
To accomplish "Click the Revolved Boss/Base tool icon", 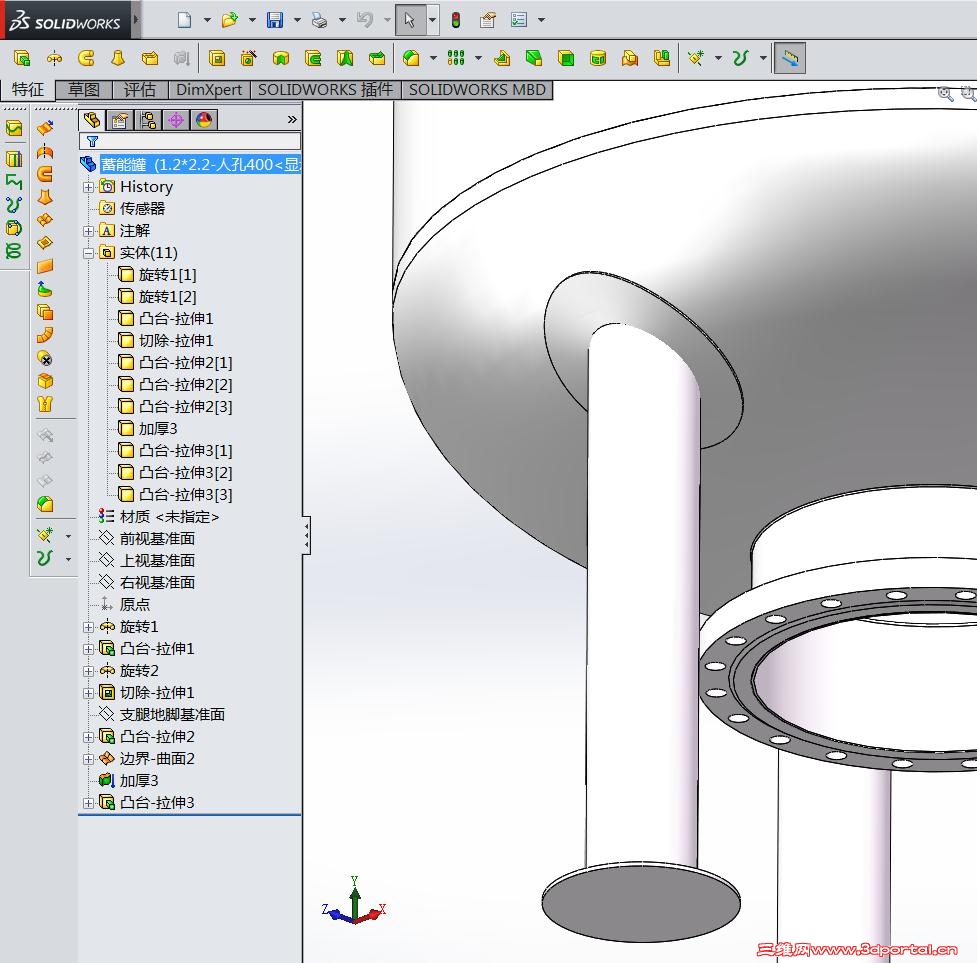I will click(x=54, y=58).
